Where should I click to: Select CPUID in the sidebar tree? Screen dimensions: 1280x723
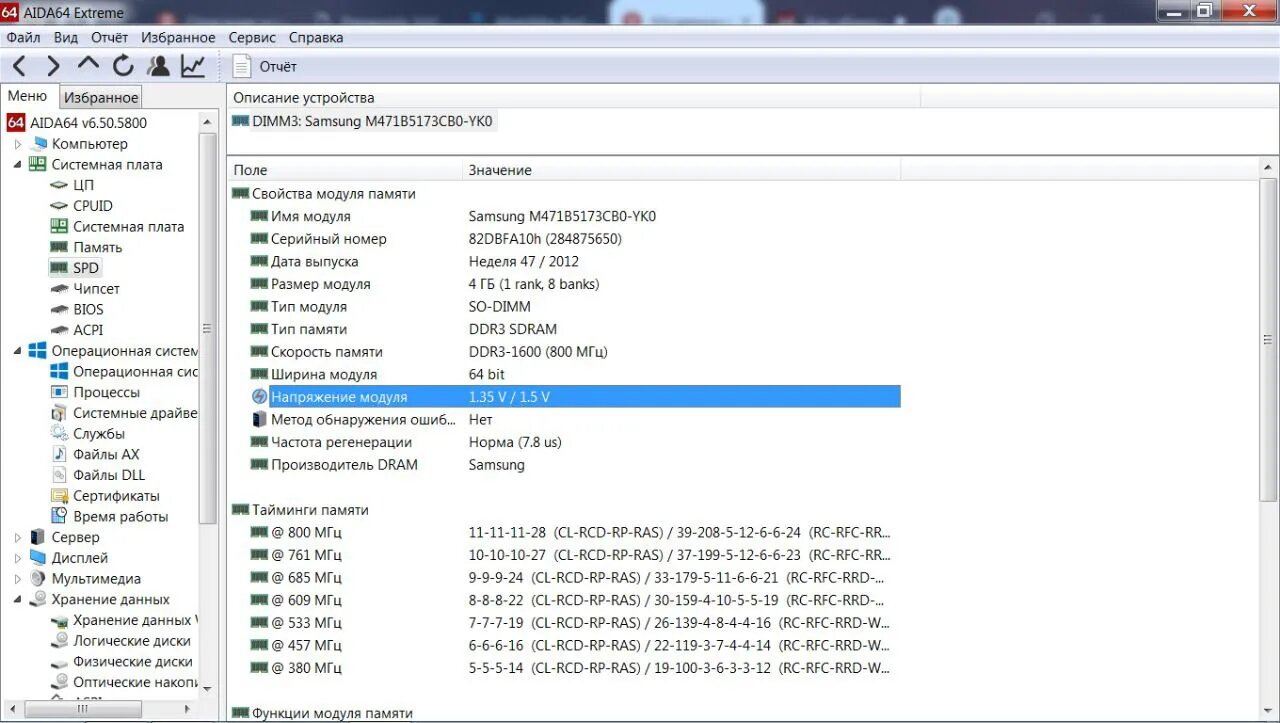[92, 205]
